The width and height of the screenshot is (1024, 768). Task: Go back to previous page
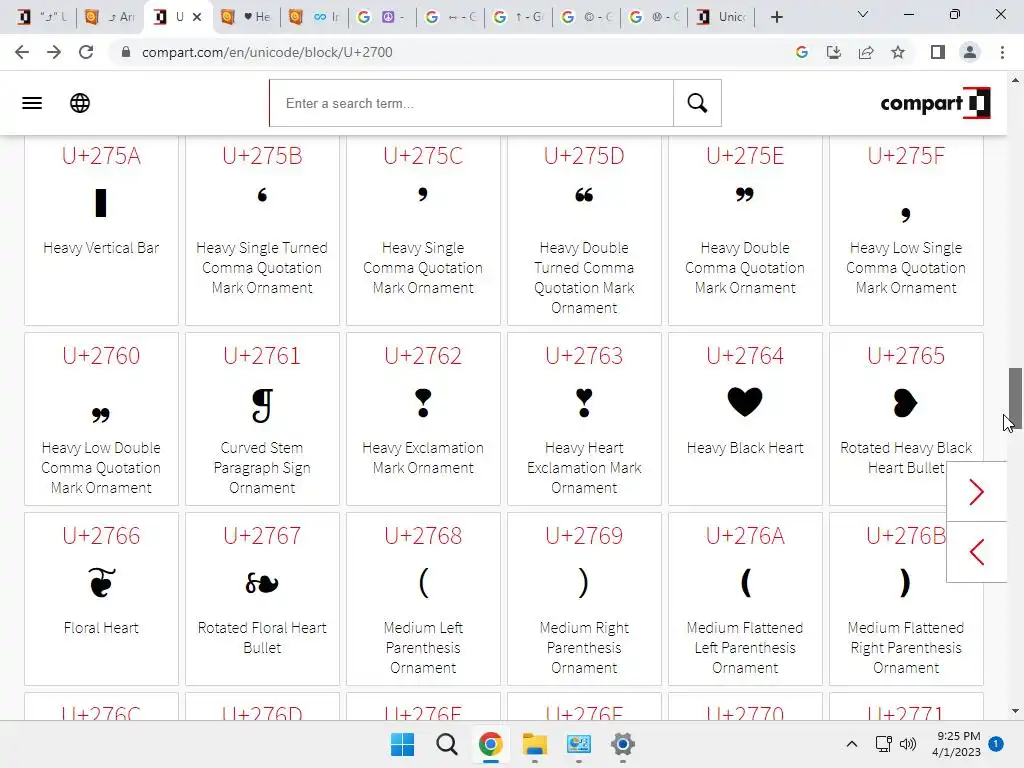tap(22, 52)
